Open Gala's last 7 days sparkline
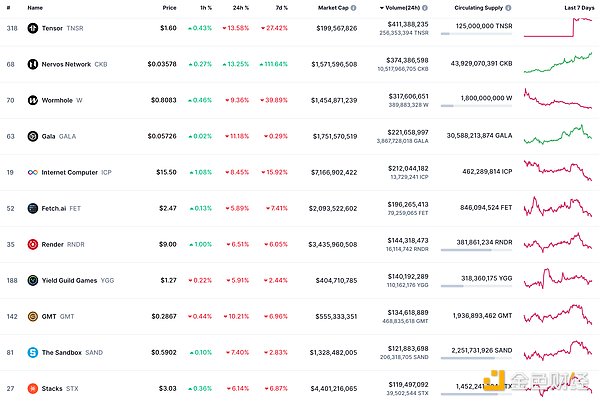 pos(563,136)
